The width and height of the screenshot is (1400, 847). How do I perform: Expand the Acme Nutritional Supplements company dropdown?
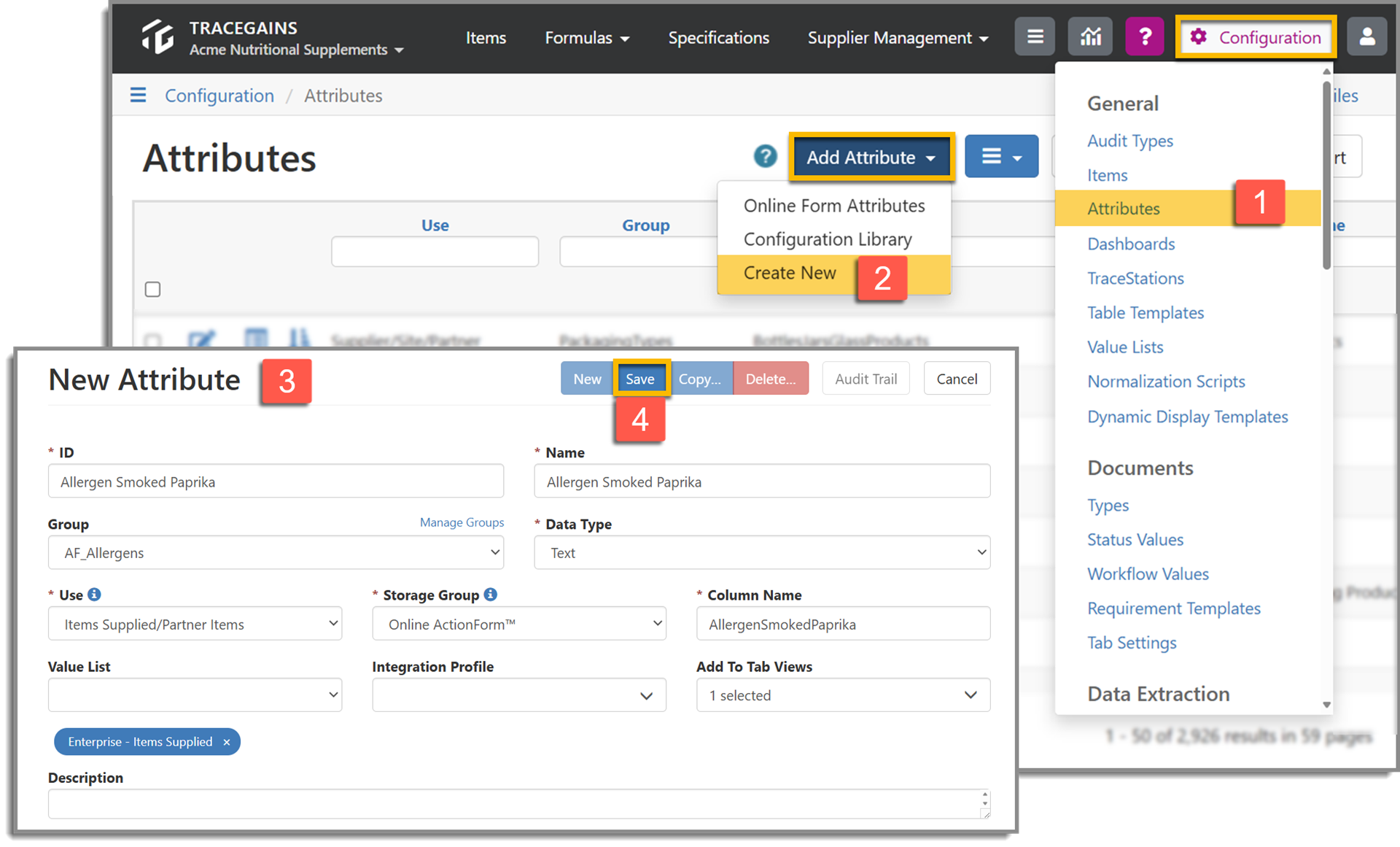297,50
